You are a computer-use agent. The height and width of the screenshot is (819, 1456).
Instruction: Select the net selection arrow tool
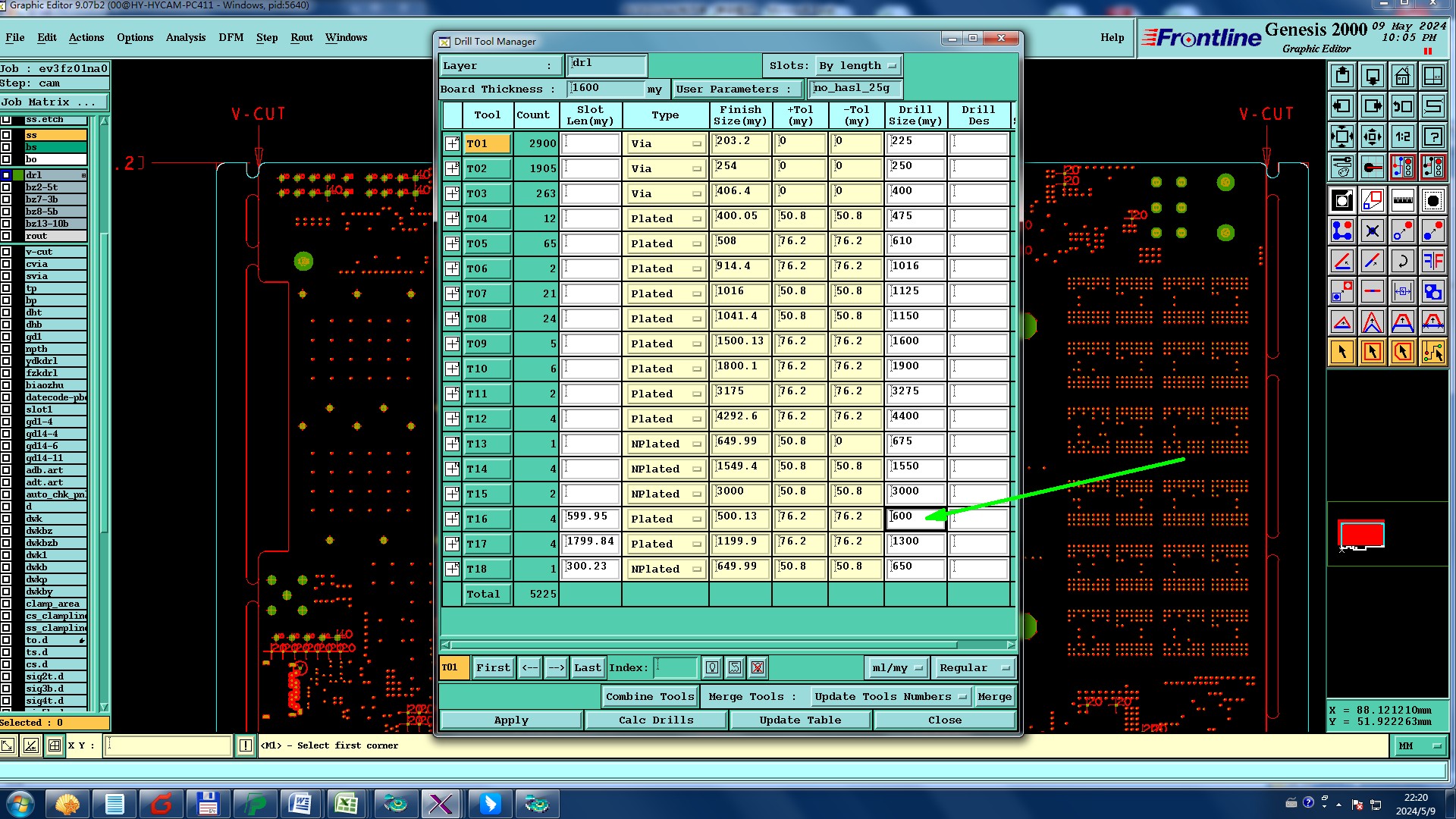coord(1432,352)
